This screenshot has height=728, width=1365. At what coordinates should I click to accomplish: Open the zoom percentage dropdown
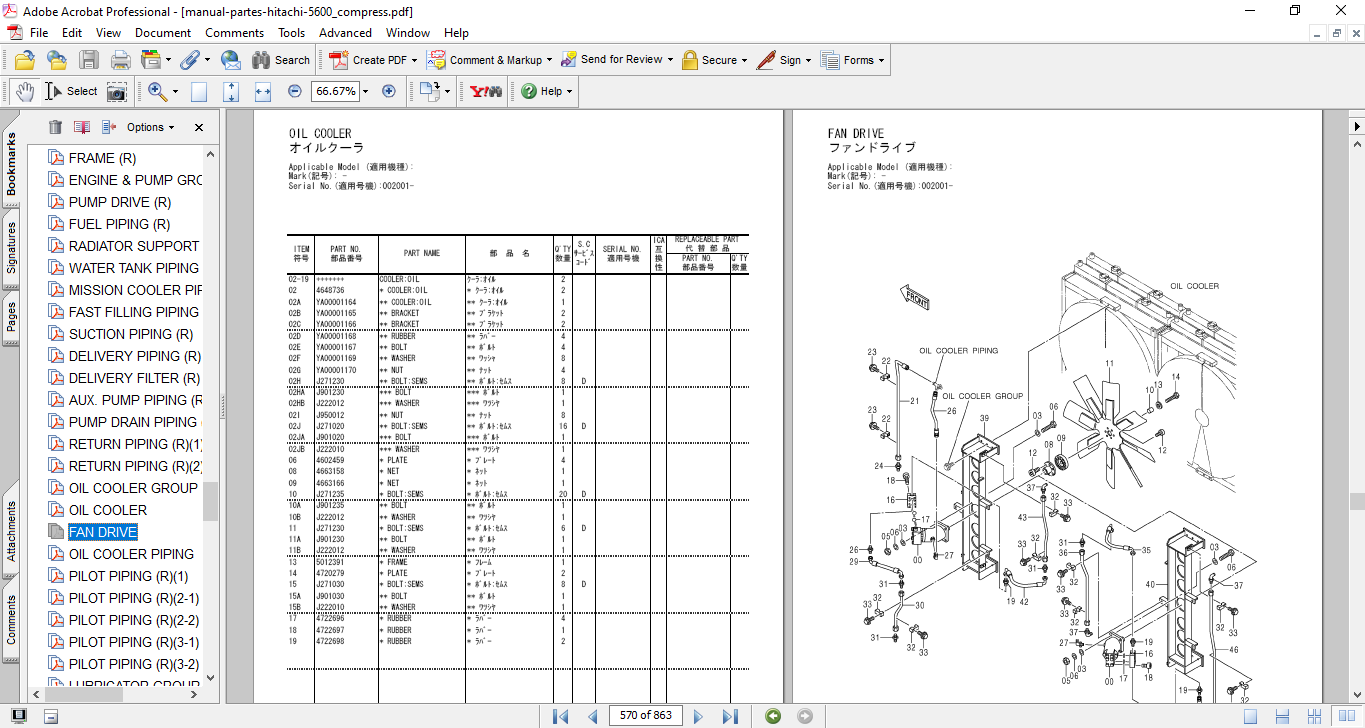365,91
